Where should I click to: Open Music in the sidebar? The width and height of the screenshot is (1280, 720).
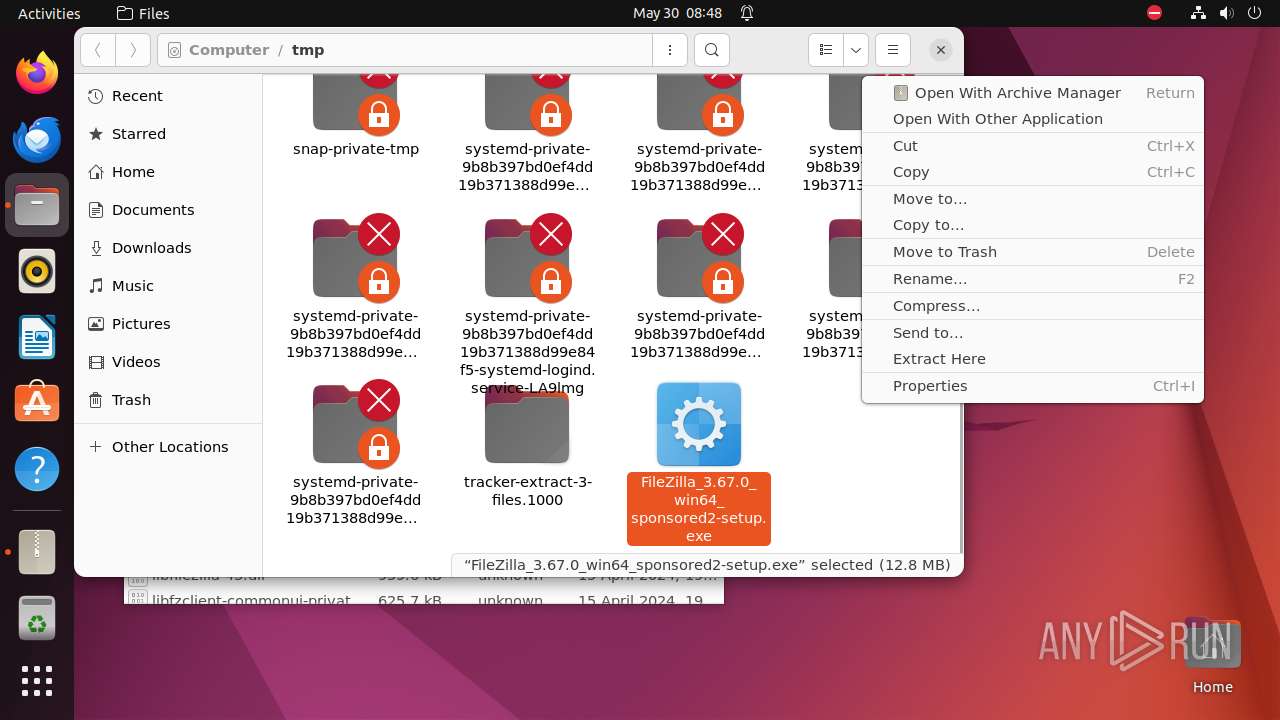[x=168, y=286]
